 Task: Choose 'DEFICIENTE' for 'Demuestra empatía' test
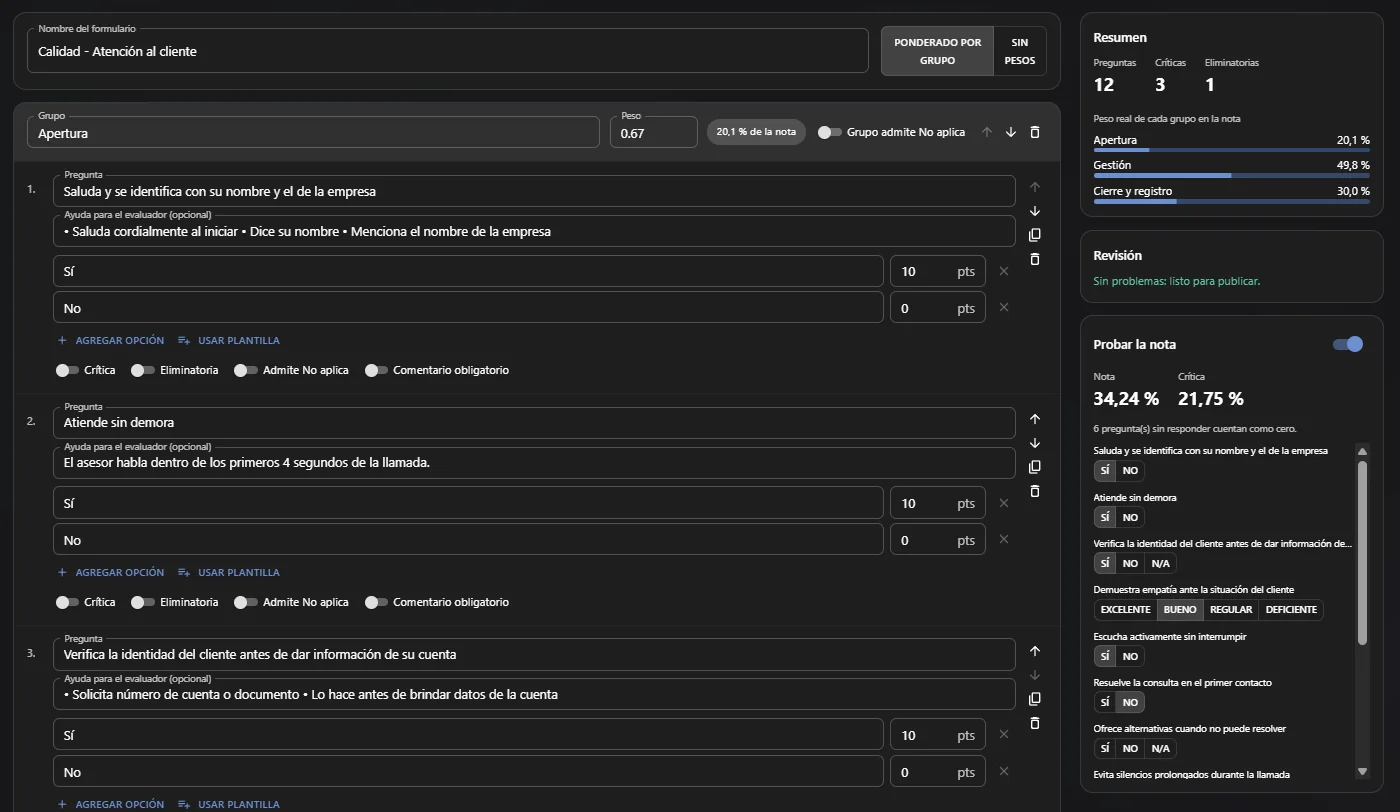pos(1291,610)
